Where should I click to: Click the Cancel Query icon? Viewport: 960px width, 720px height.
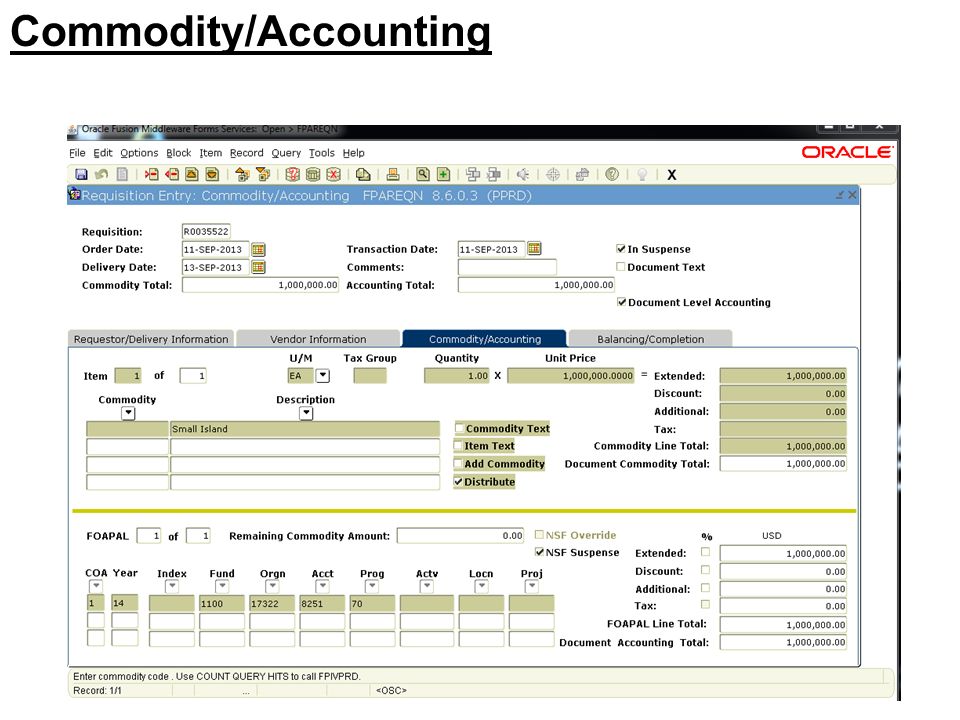pos(333,174)
